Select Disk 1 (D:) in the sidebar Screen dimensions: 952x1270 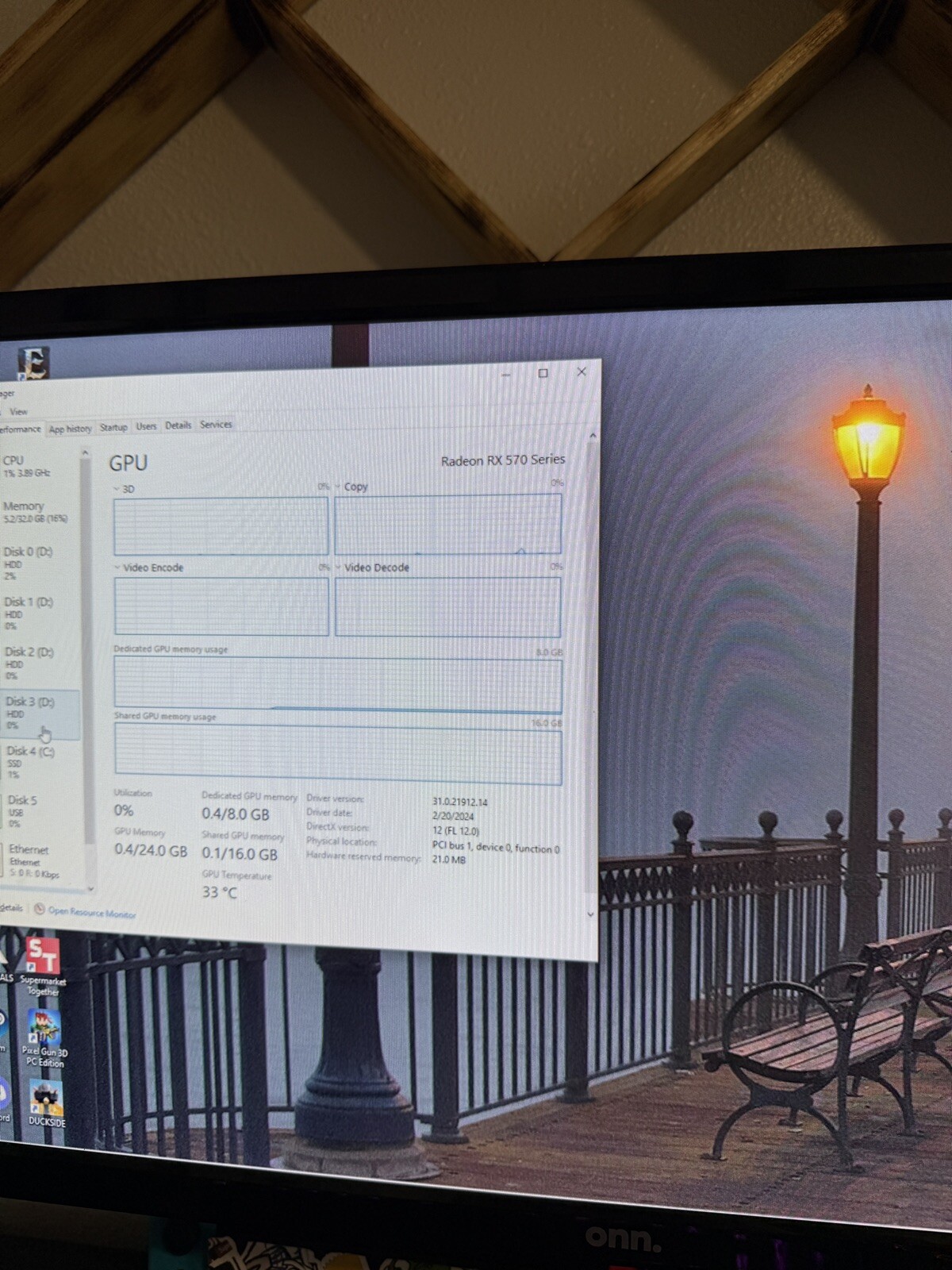(x=40, y=613)
